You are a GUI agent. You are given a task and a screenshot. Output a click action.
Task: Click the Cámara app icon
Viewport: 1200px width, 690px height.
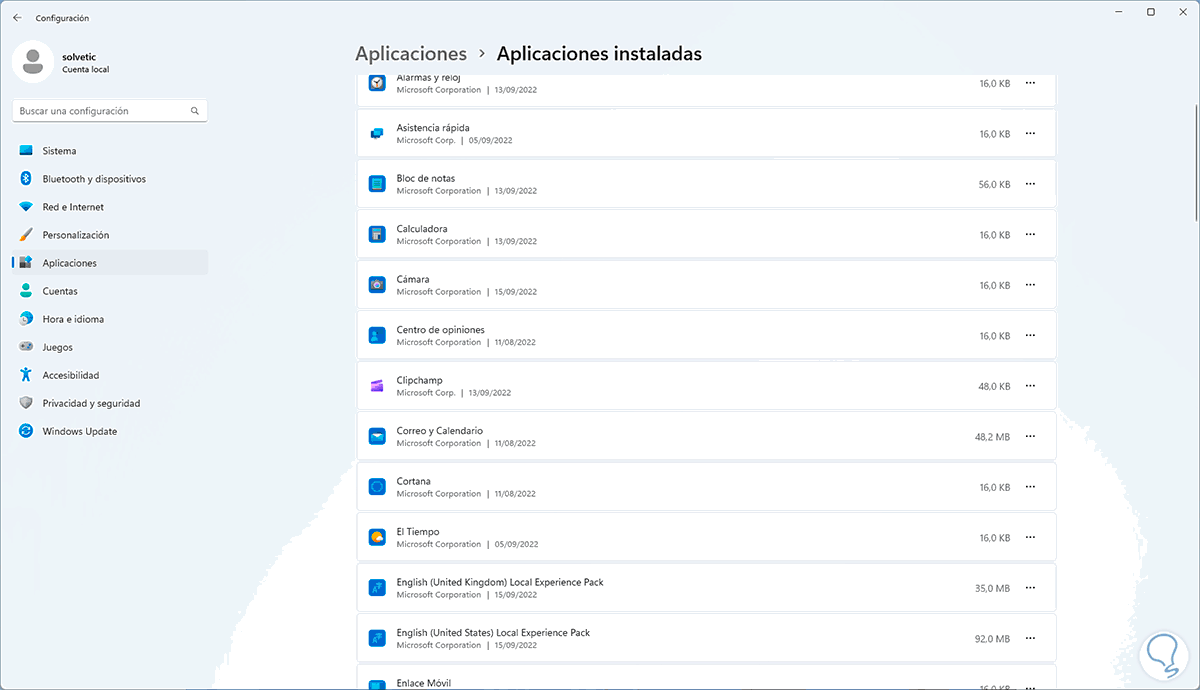pos(377,285)
